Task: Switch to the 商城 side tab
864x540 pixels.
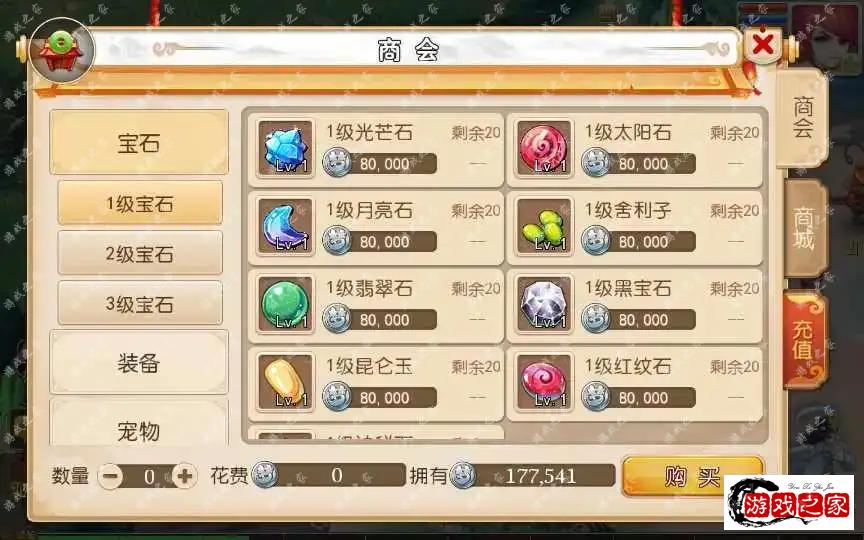Action: (804, 228)
